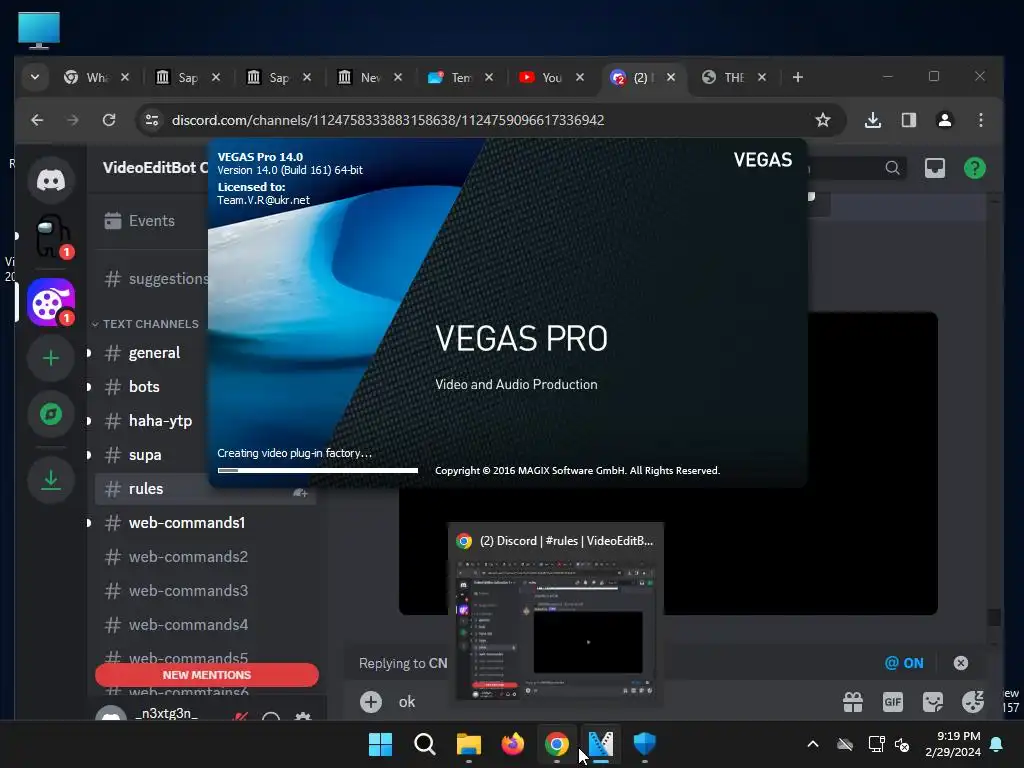Open a new Chrome tab

coord(797,77)
